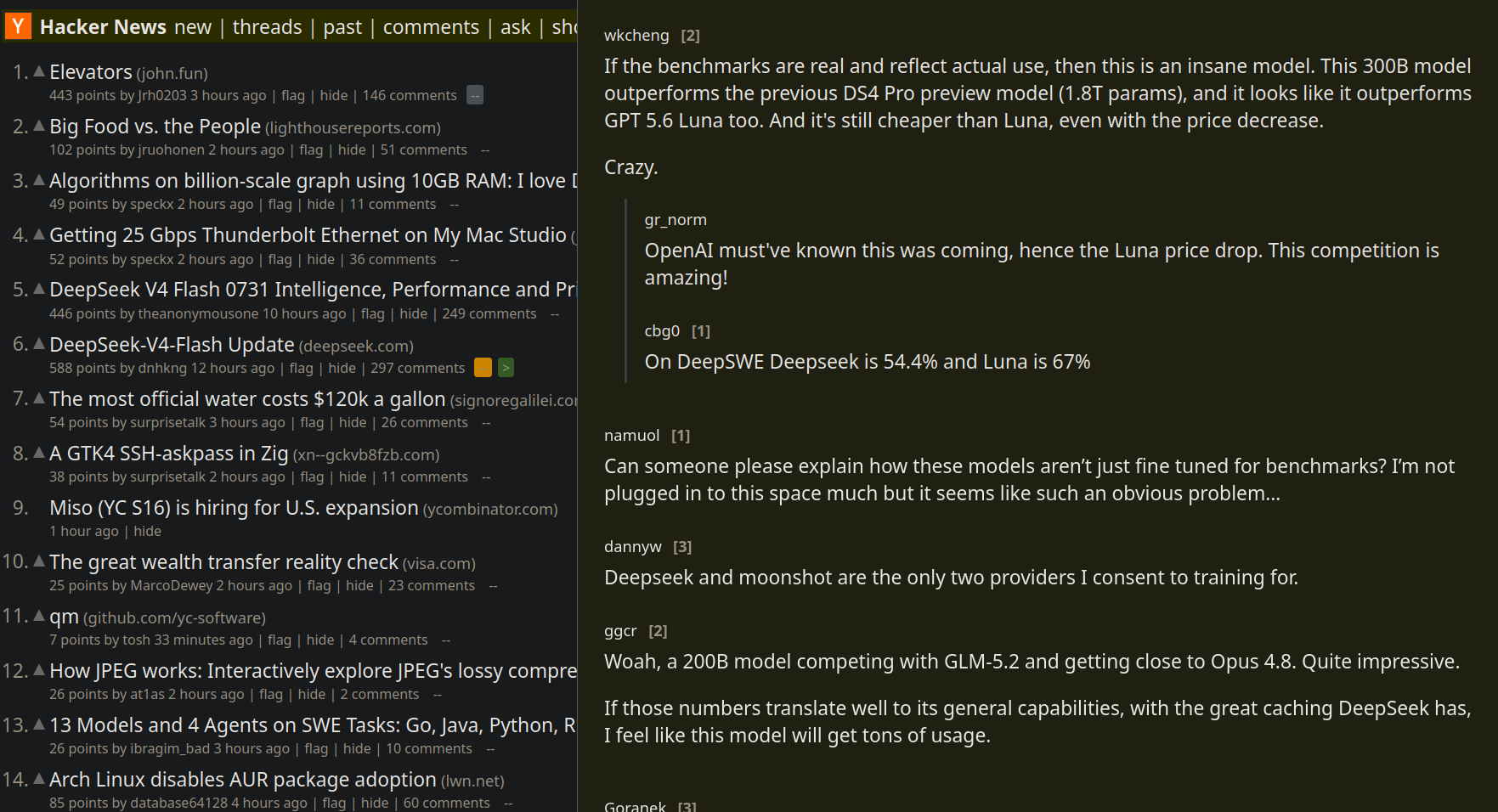Upvote the Elevators story
The width and height of the screenshot is (1498, 812).
click(39, 71)
